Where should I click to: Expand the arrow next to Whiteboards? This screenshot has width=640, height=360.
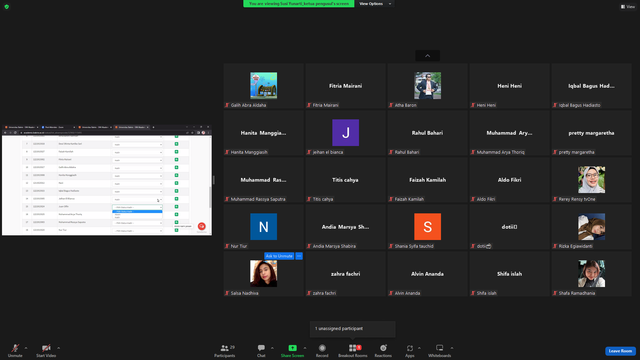coord(452,348)
